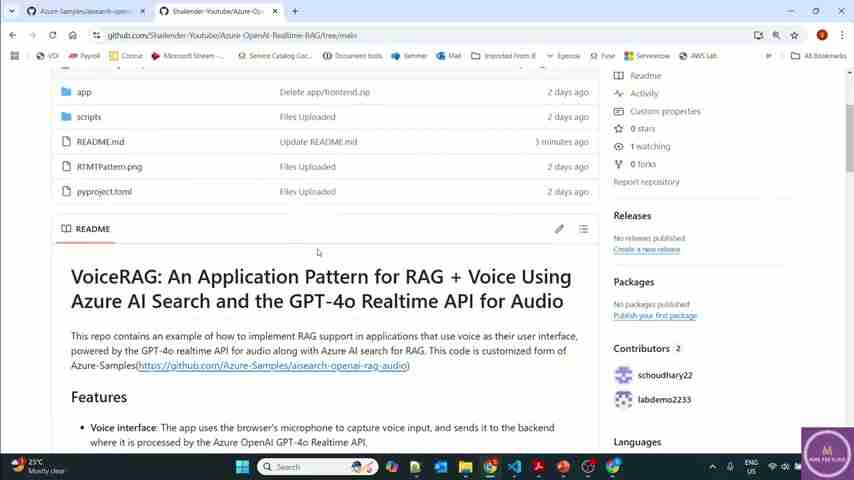View the 0 stars link

[642, 129]
